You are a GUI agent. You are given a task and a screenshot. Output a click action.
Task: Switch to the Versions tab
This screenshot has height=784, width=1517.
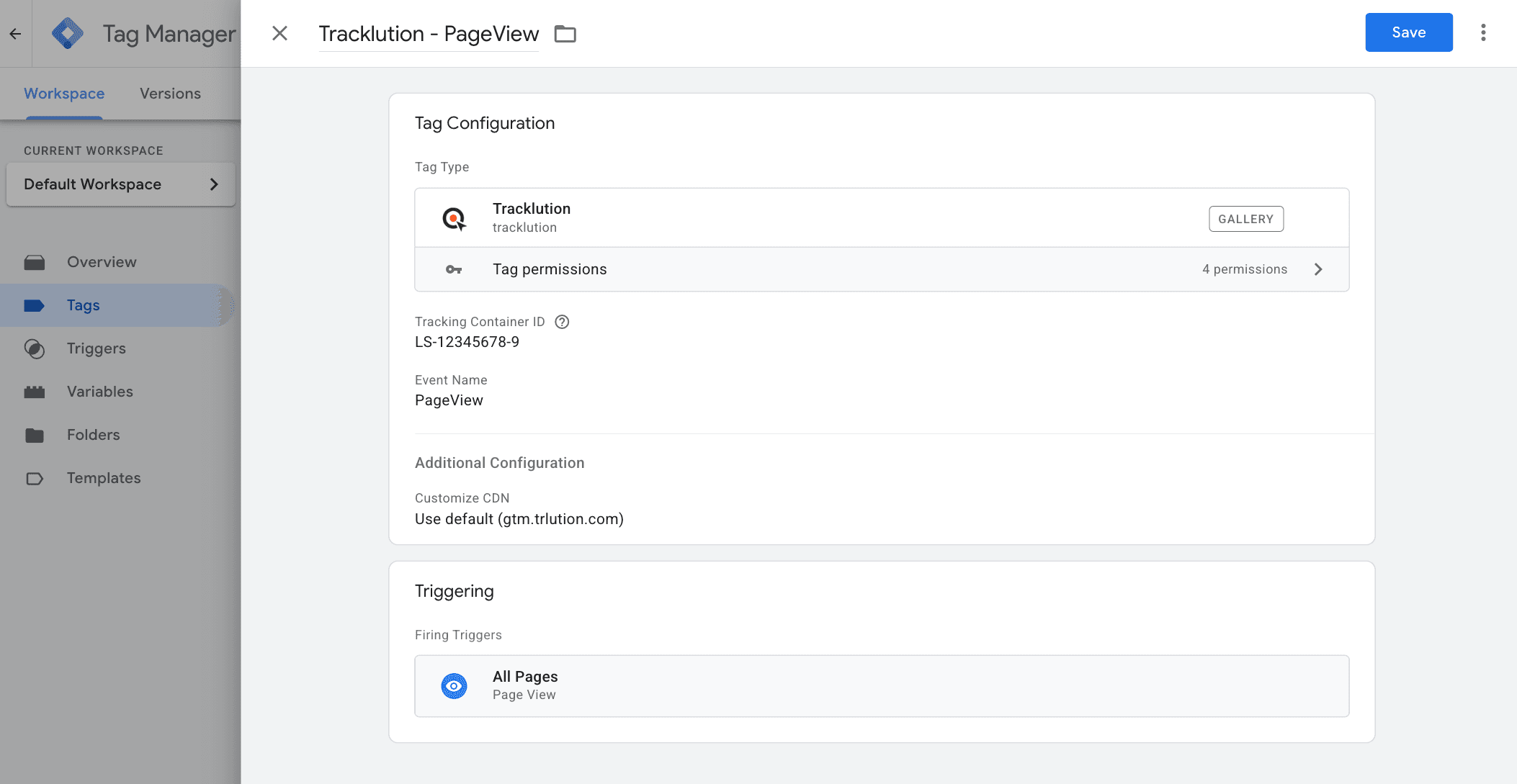point(170,94)
